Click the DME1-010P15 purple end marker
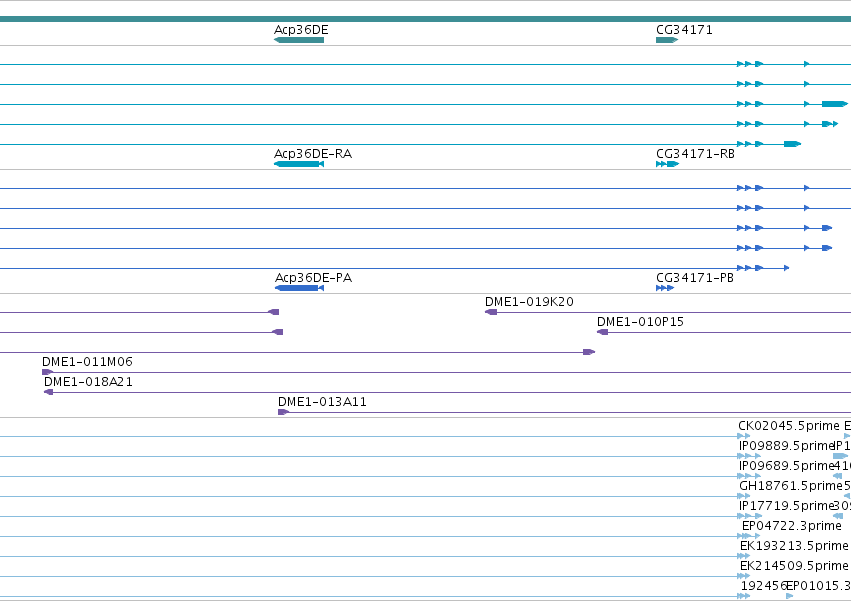Viewport: 851px width, 601px height. [602, 332]
